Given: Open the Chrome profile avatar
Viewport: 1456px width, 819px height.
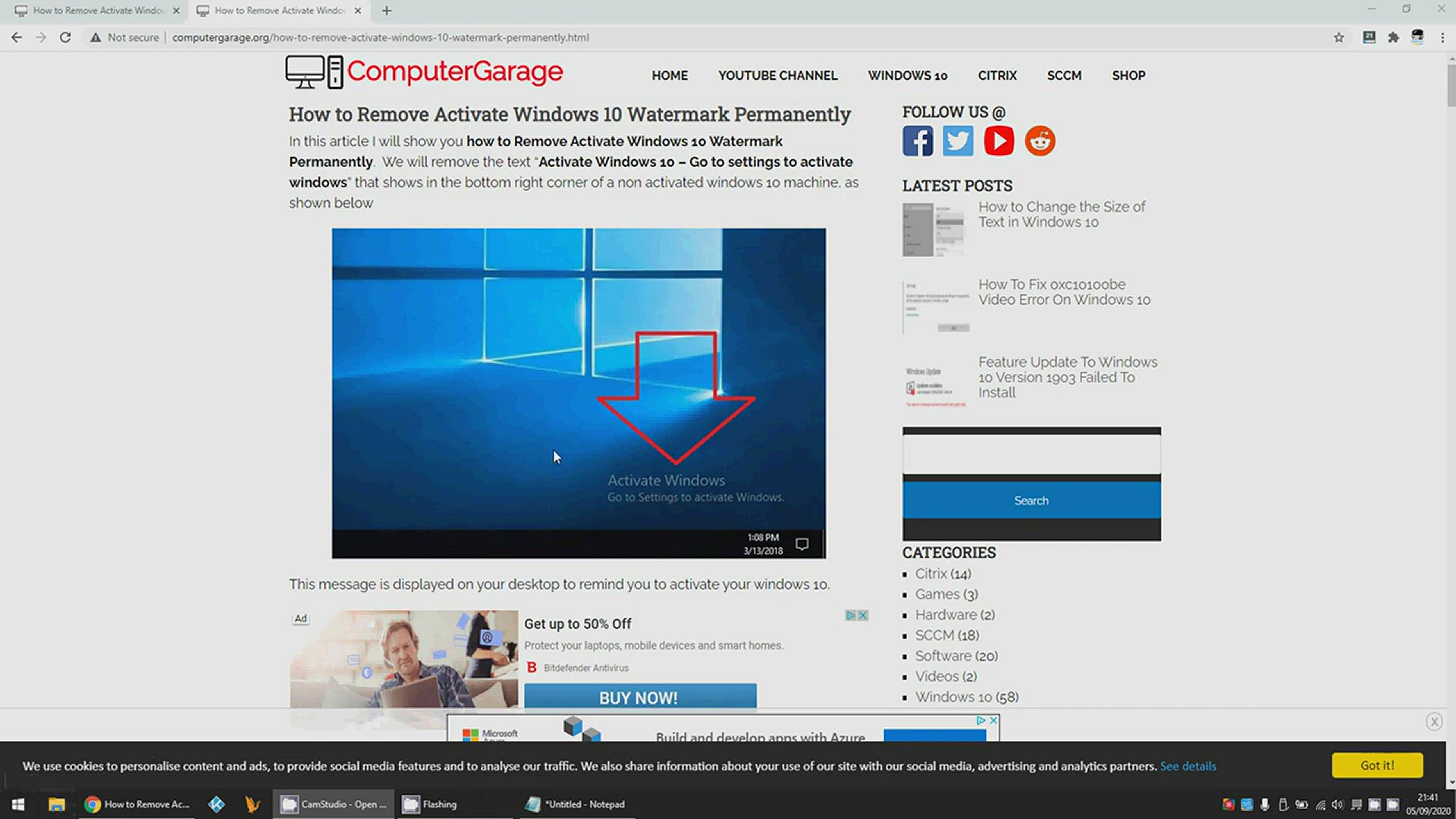Looking at the screenshot, I should (1417, 37).
